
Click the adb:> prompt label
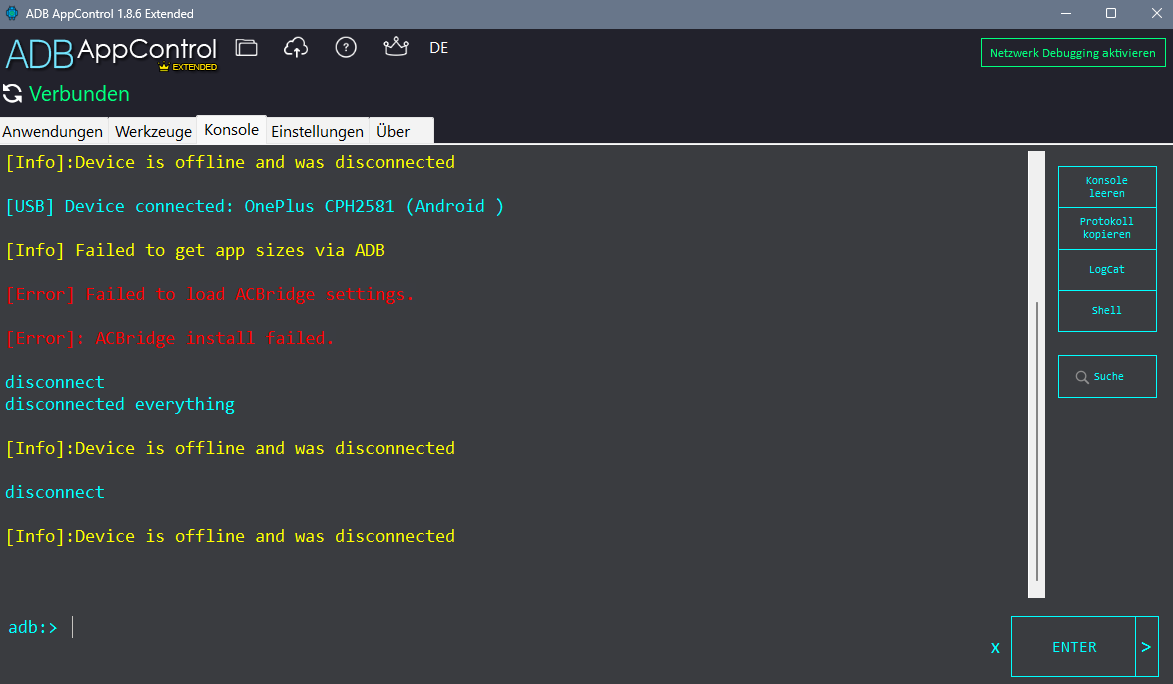(x=33, y=628)
